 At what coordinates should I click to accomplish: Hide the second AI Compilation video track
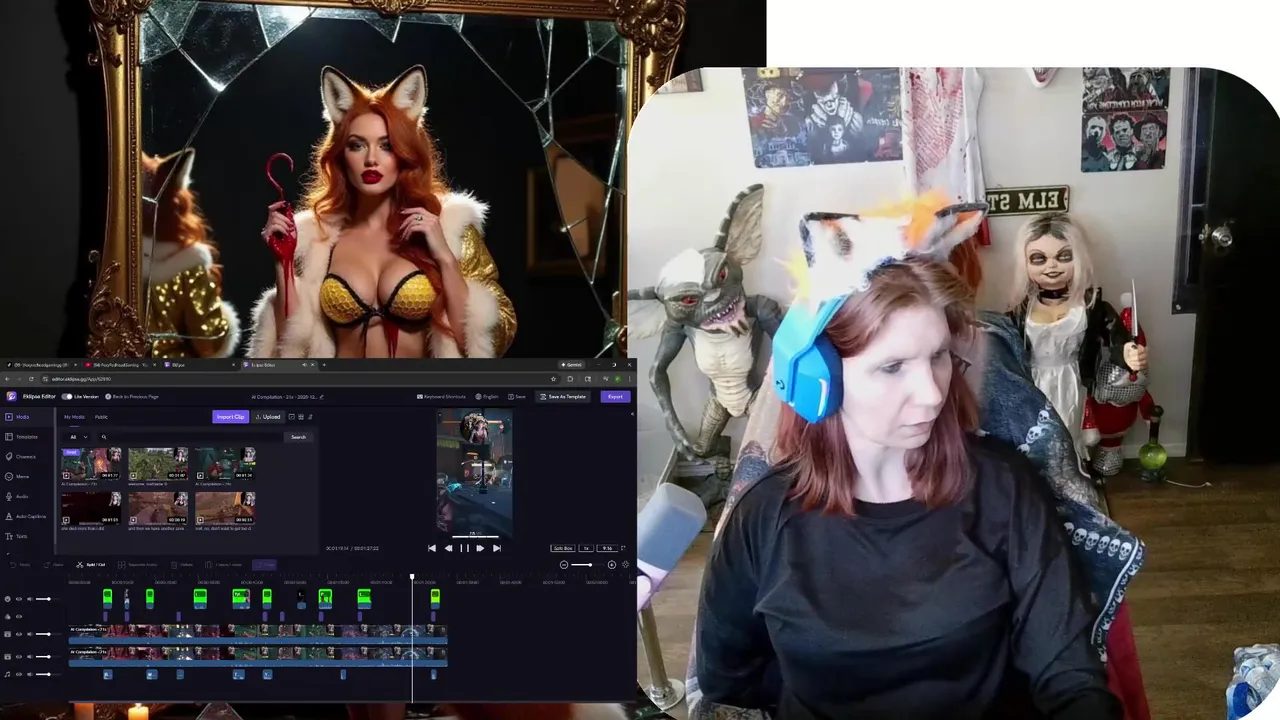19,657
